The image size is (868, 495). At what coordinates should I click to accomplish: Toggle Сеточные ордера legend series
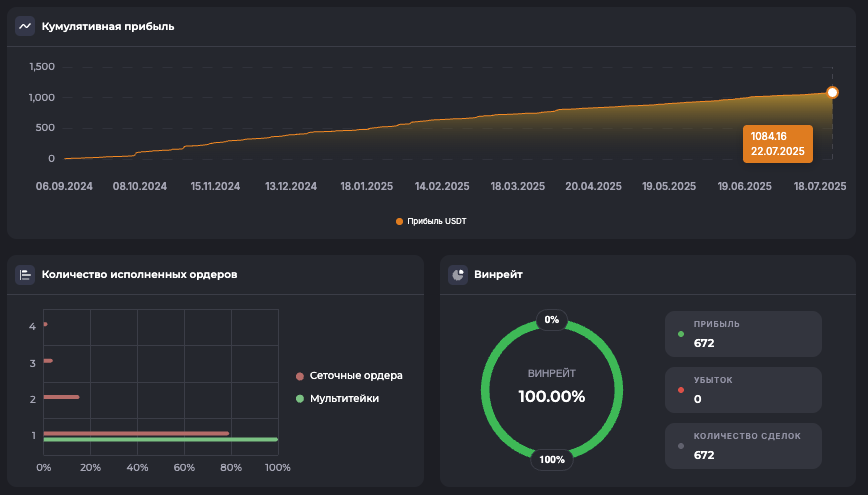(x=349, y=376)
